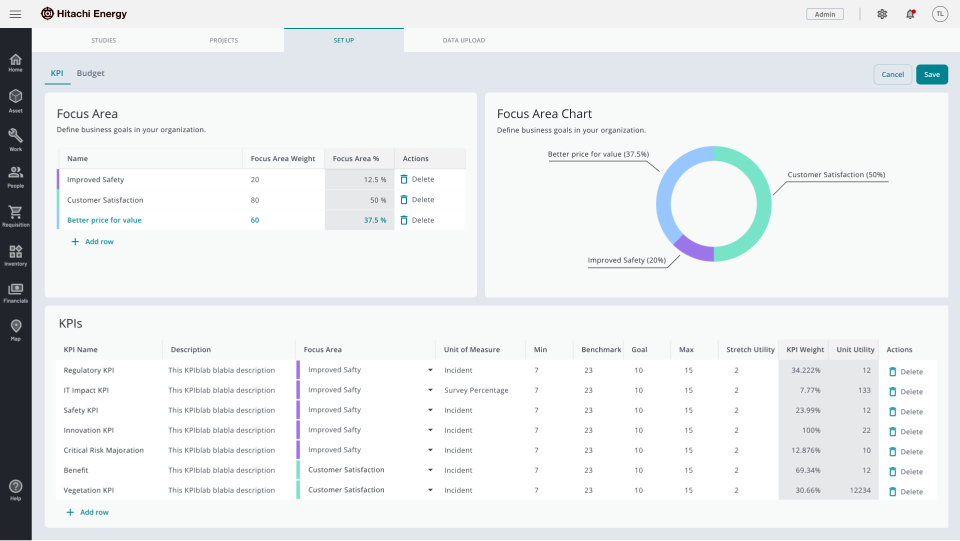This screenshot has width=960, height=541.
Task: Edit weight field of Improved Safety
Action: [x=282, y=180]
